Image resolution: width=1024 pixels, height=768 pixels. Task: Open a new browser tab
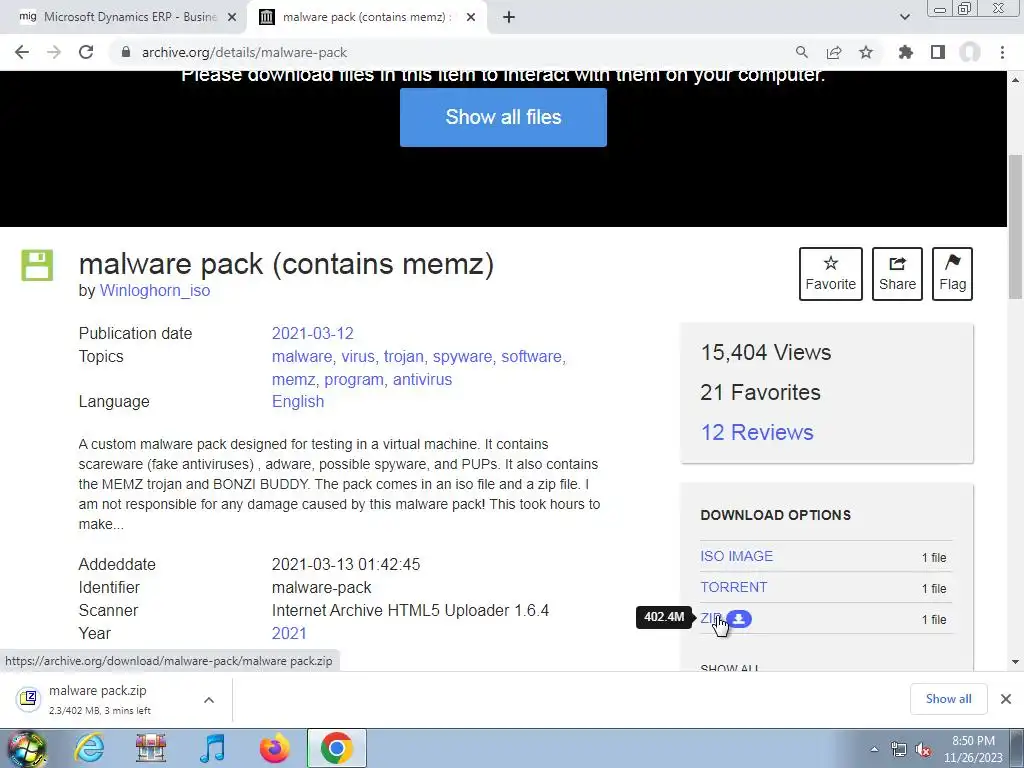[509, 17]
